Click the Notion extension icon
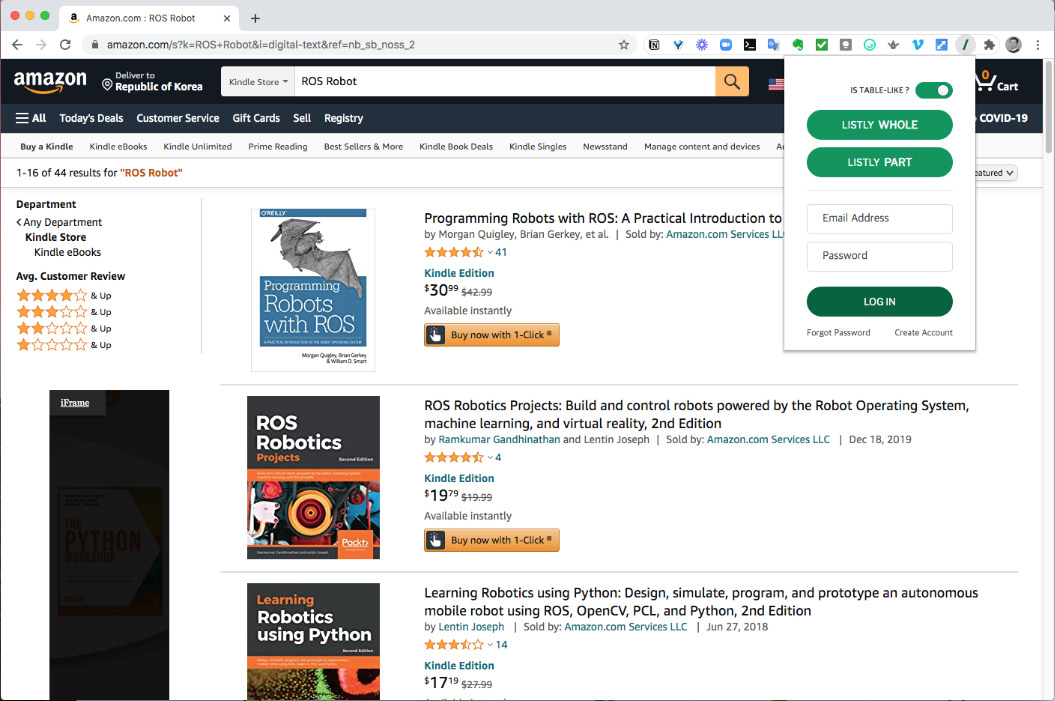The width and height of the screenshot is (1055, 701). (x=654, y=45)
